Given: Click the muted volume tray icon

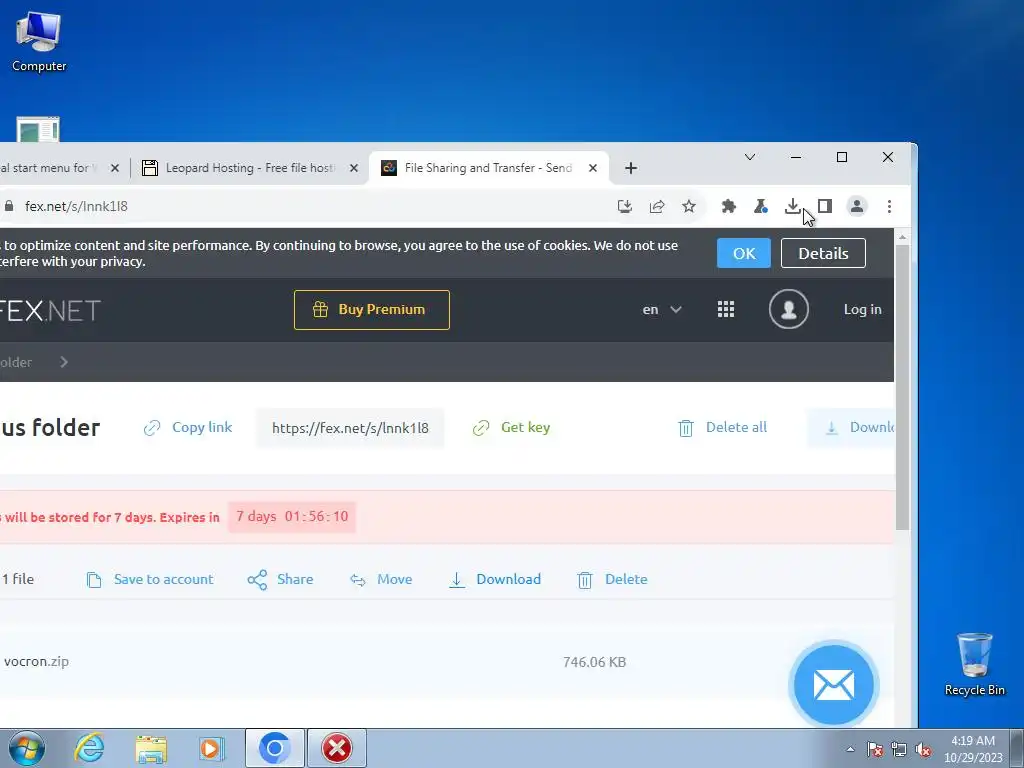Looking at the screenshot, I should coord(923,749).
